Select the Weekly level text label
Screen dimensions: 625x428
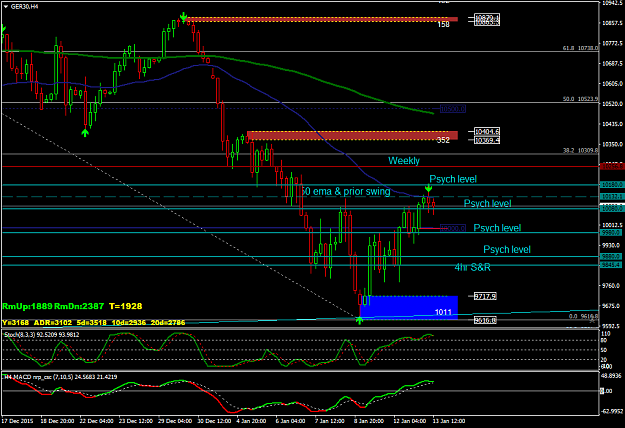coord(404,161)
